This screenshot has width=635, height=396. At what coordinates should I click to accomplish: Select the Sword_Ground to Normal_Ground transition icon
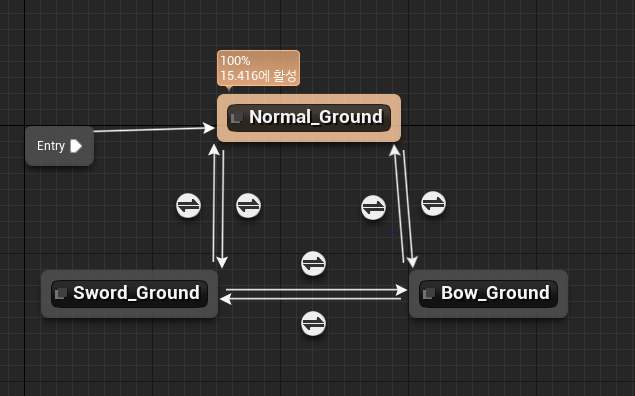tap(188, 206)
